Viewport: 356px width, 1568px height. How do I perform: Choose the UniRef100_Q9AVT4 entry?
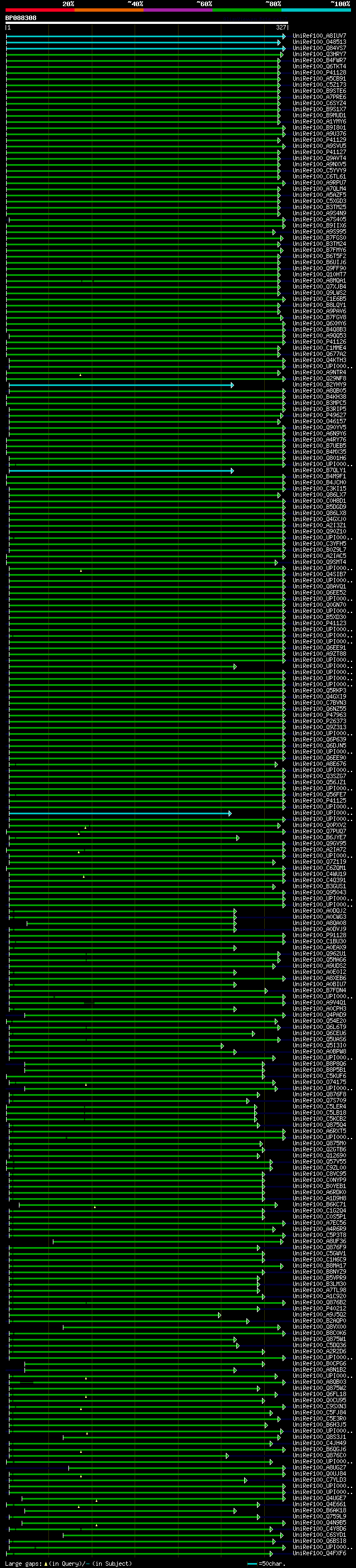click(319, 159)
